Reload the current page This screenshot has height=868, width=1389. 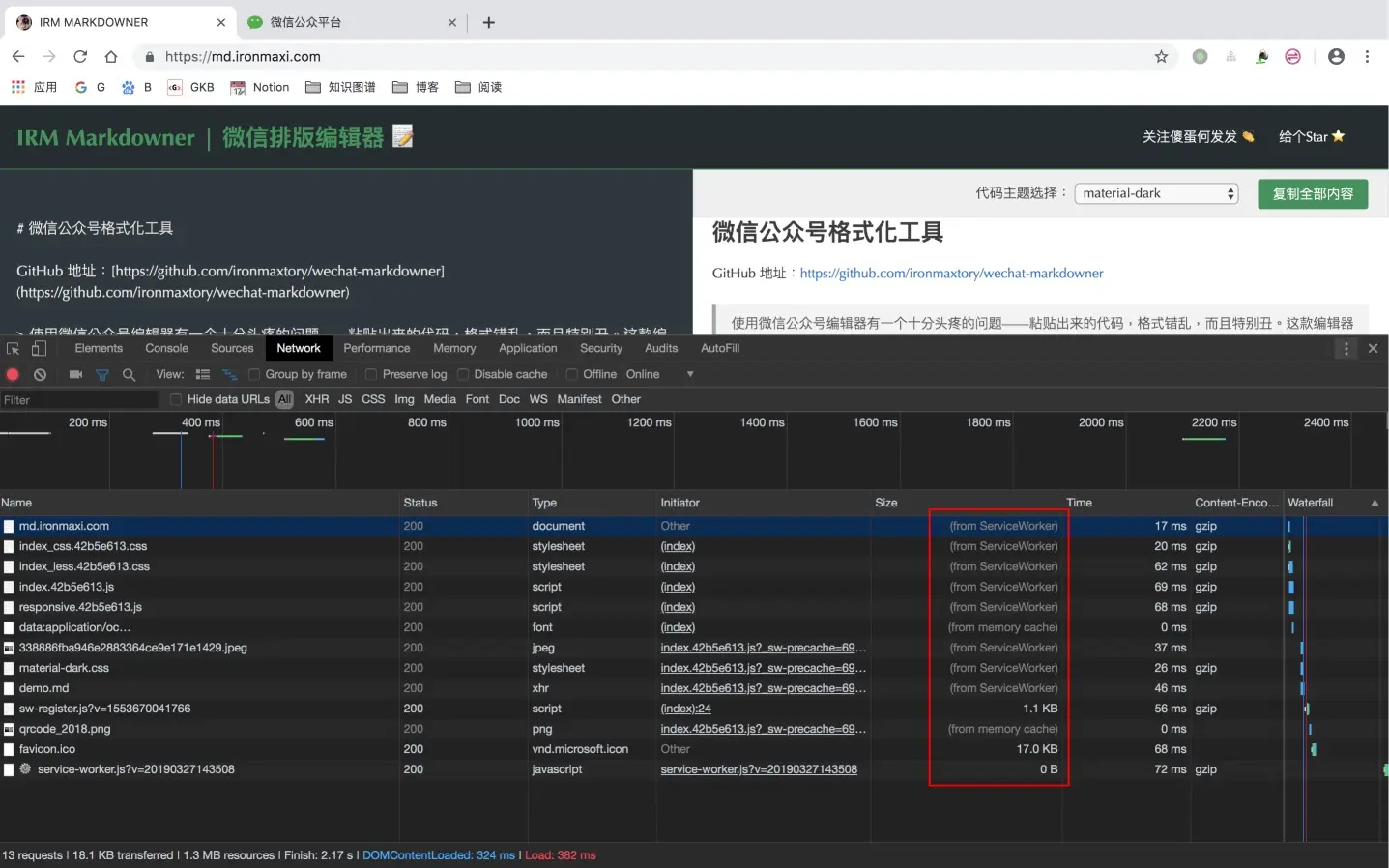[x=80, y=57]
